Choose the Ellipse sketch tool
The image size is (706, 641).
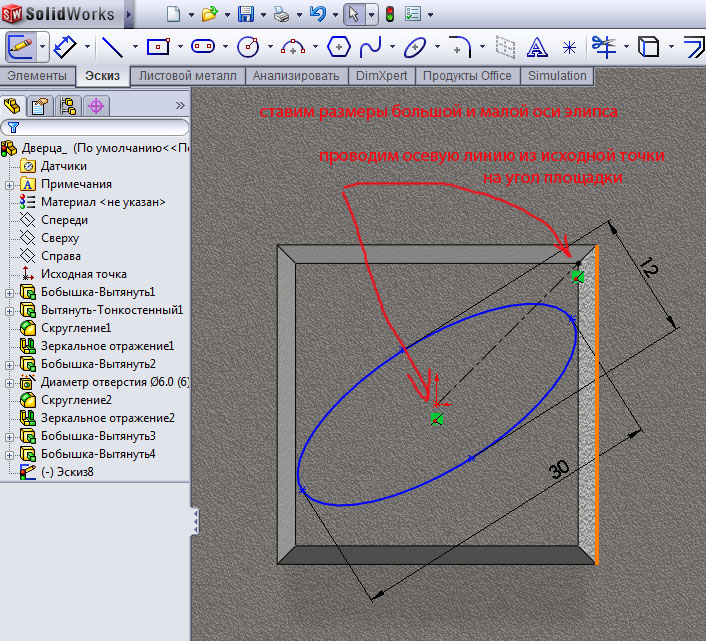point(415,47)
